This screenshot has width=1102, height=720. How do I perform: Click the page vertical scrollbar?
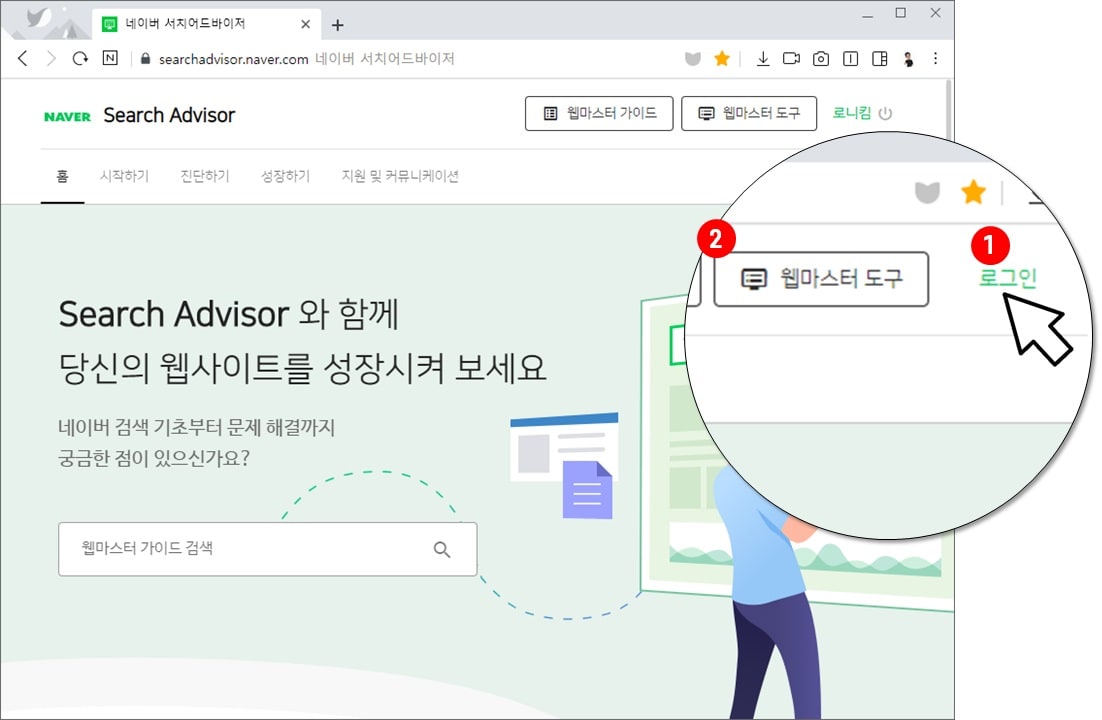coord(949,112)
